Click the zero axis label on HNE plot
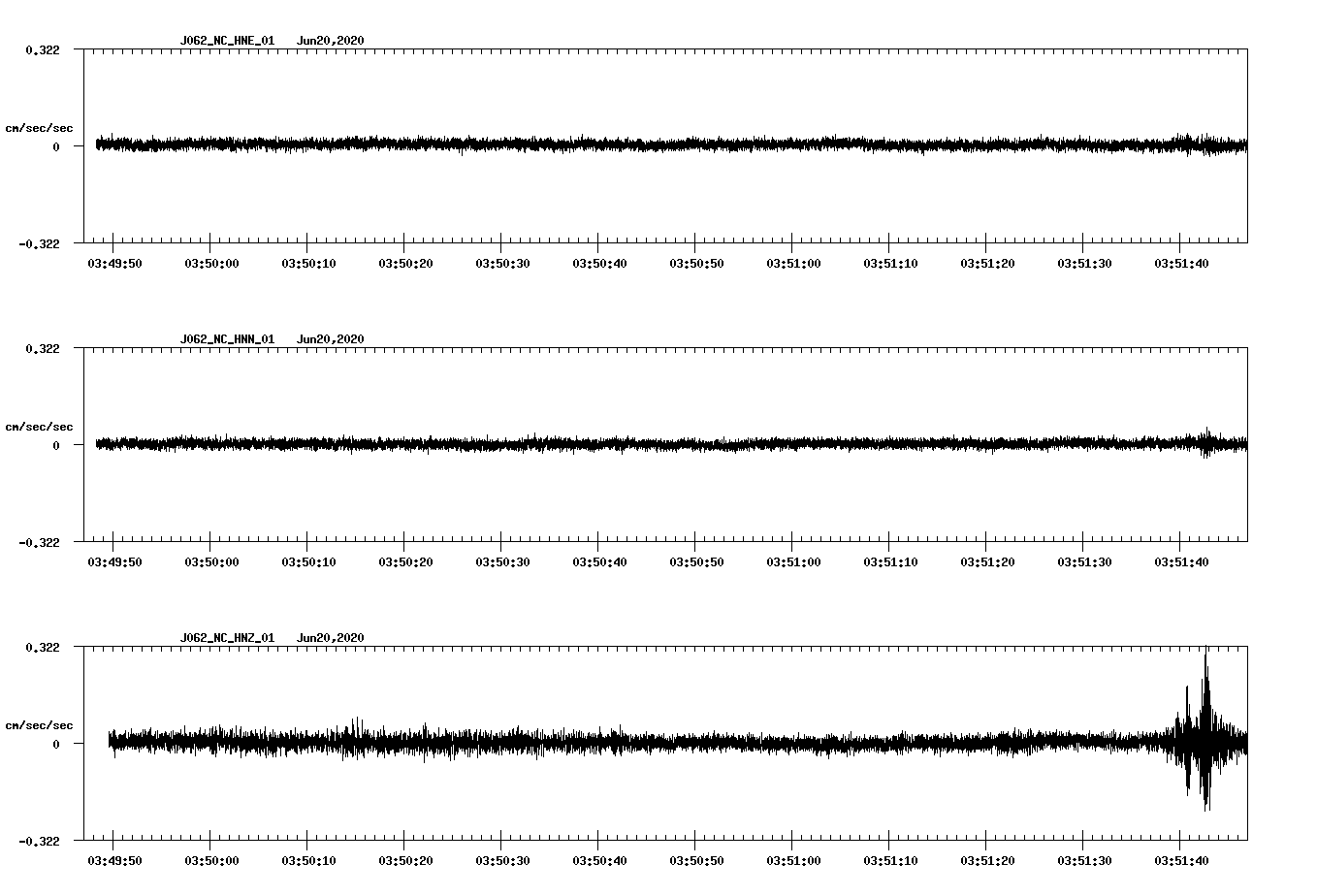Viewport: 1317px width, 896px height. (x=56, y=147)
